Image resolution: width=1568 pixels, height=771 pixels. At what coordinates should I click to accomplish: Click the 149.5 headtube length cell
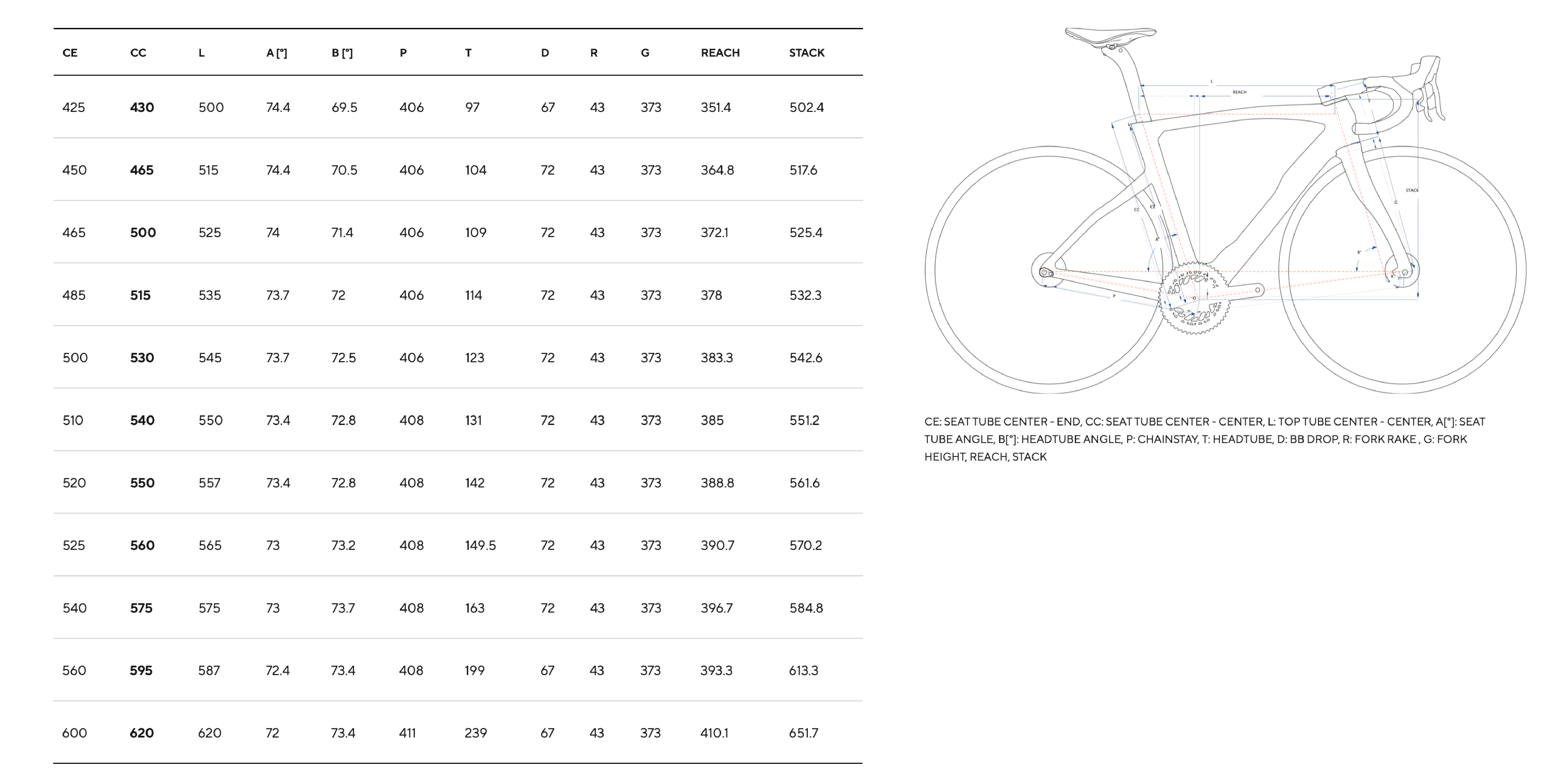(480, 546)
